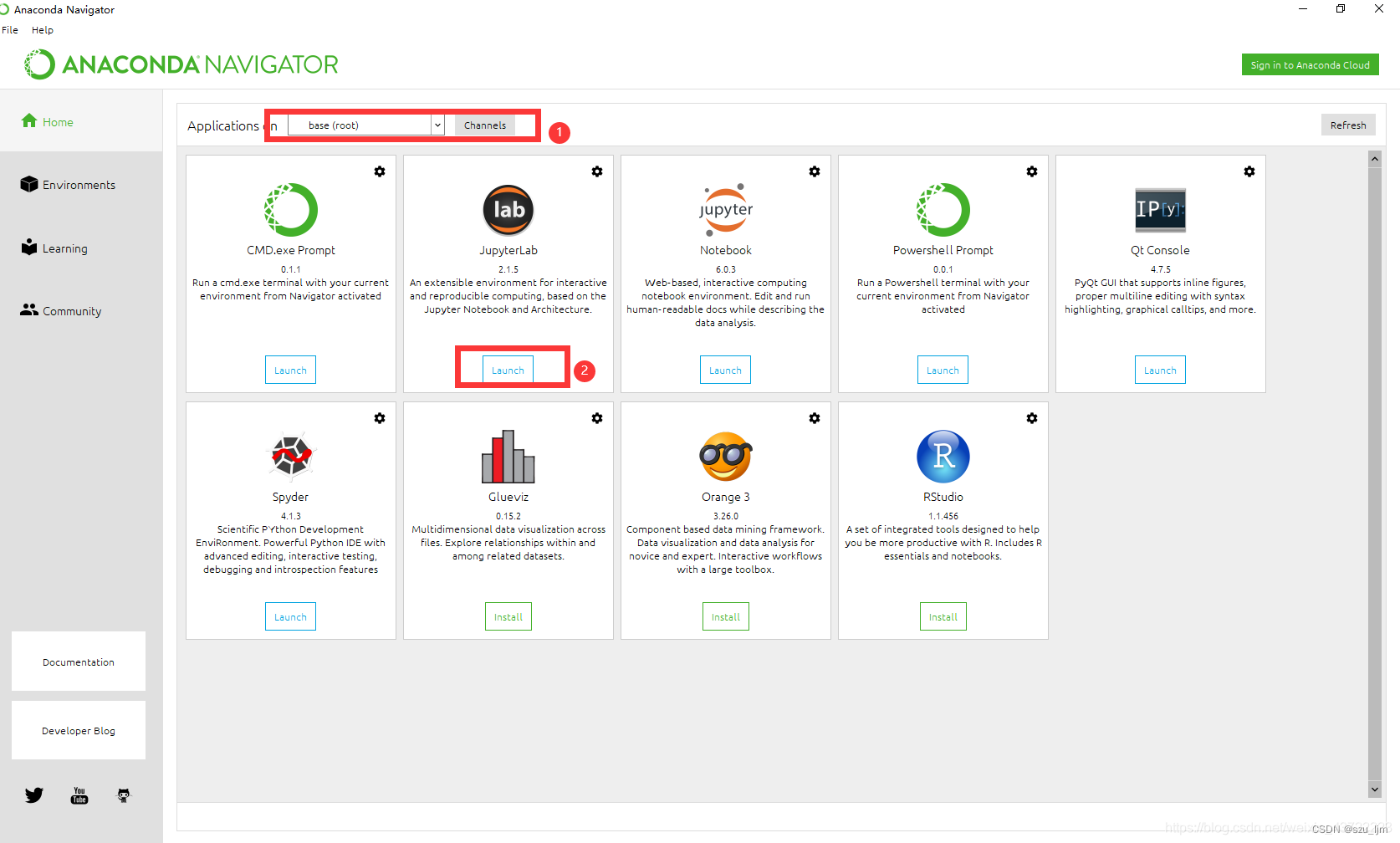This screenshot has height=843, width=1400.
Task: Click the Qt Console version 4.7.5 text
Action: [1161, 270]
